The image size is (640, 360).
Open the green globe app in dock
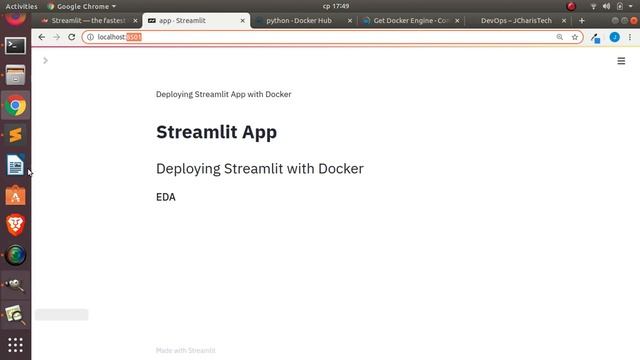pos(16,255)
